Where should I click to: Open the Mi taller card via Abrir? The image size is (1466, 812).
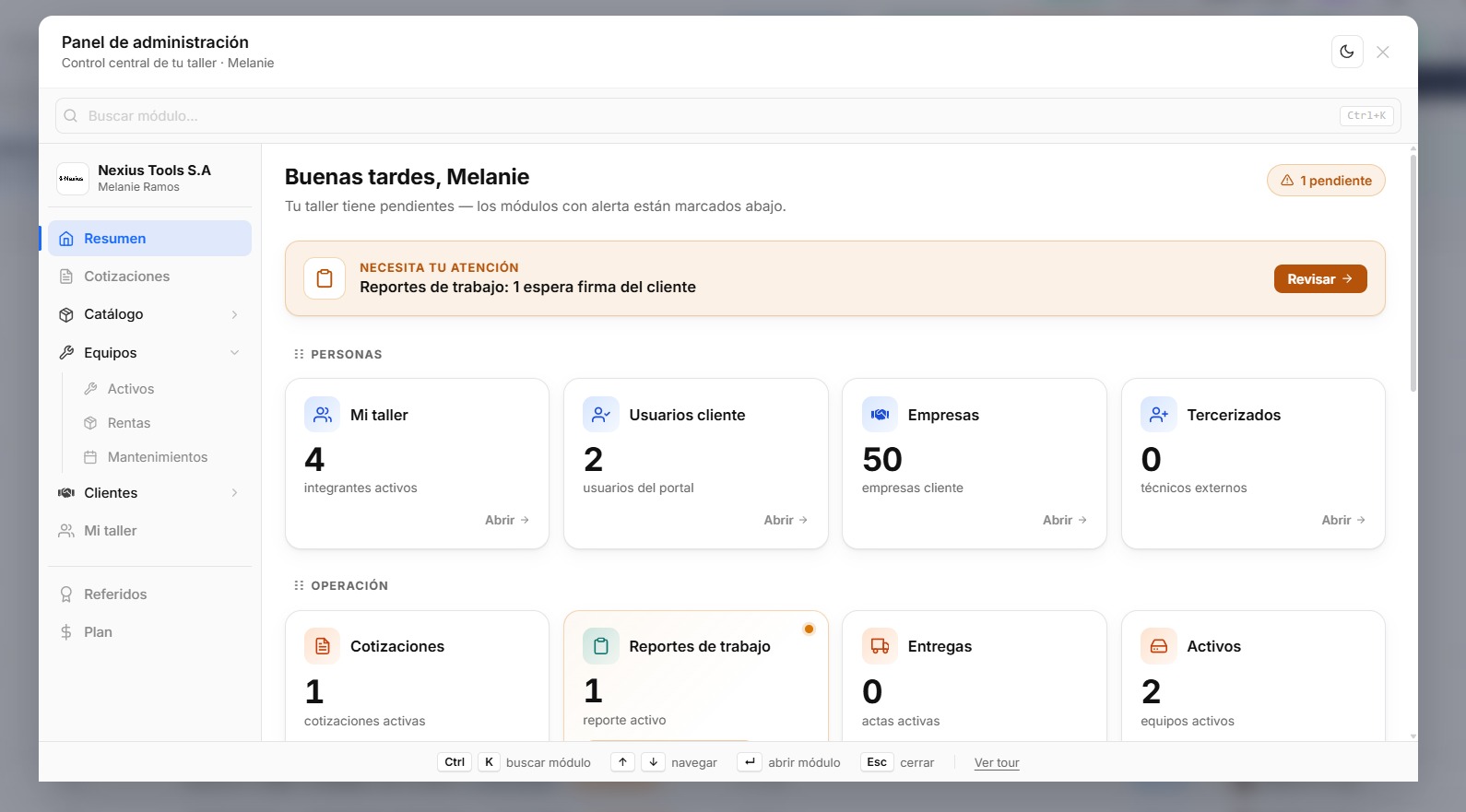[x=507, y=520]
